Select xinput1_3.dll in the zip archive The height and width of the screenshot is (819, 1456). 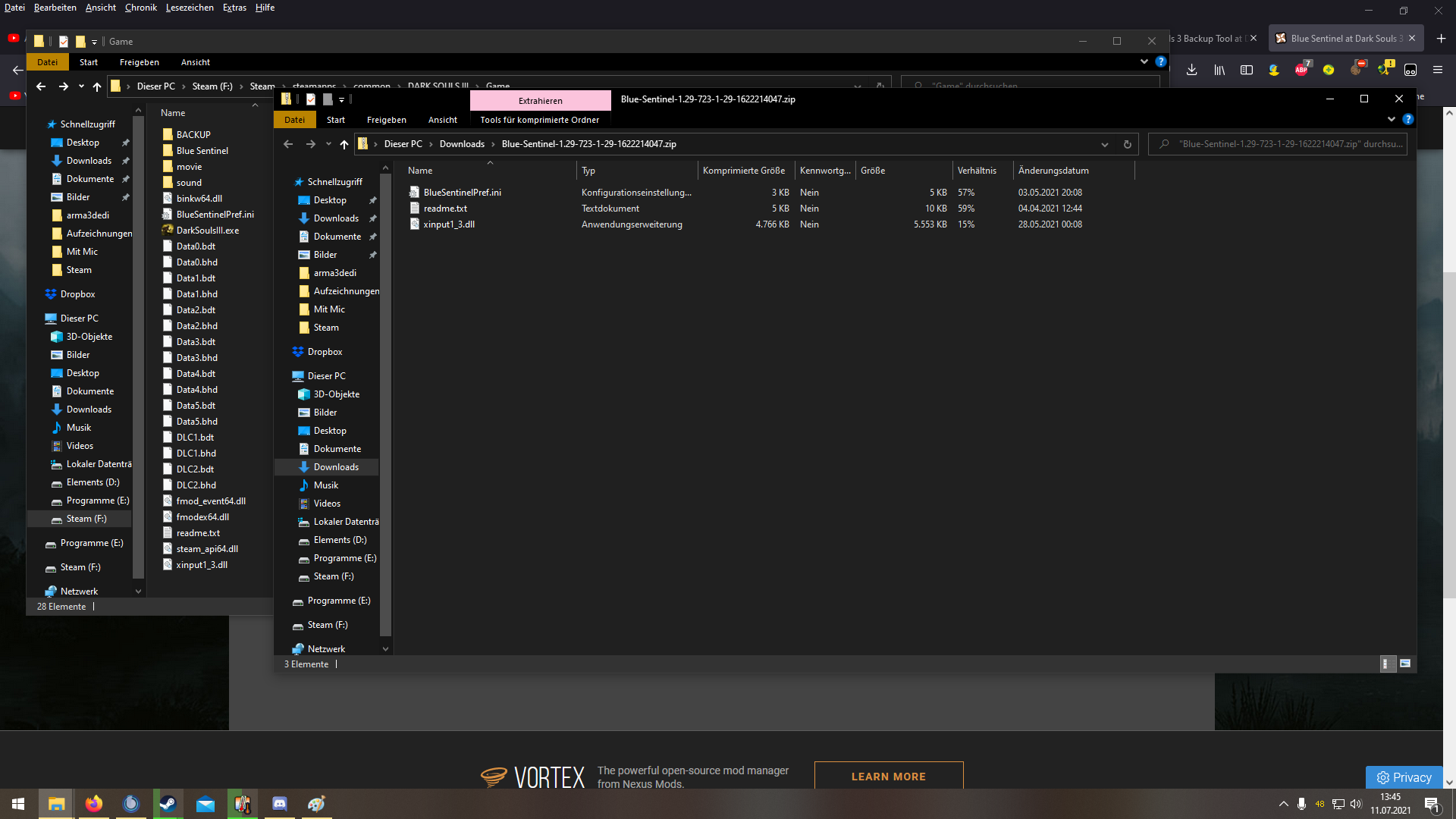pos(449,224)
